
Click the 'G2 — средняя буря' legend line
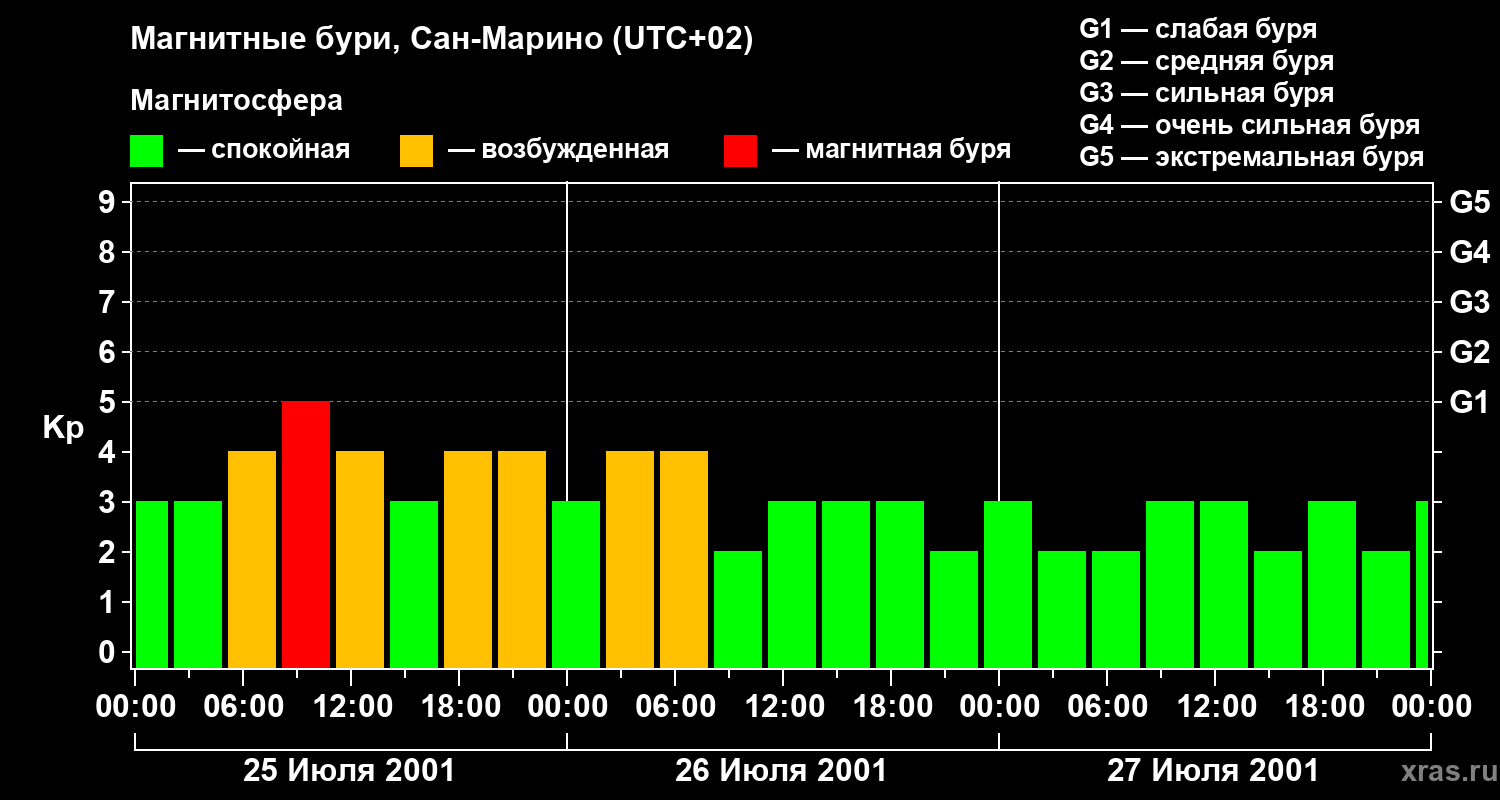(x=1206, y=61)
